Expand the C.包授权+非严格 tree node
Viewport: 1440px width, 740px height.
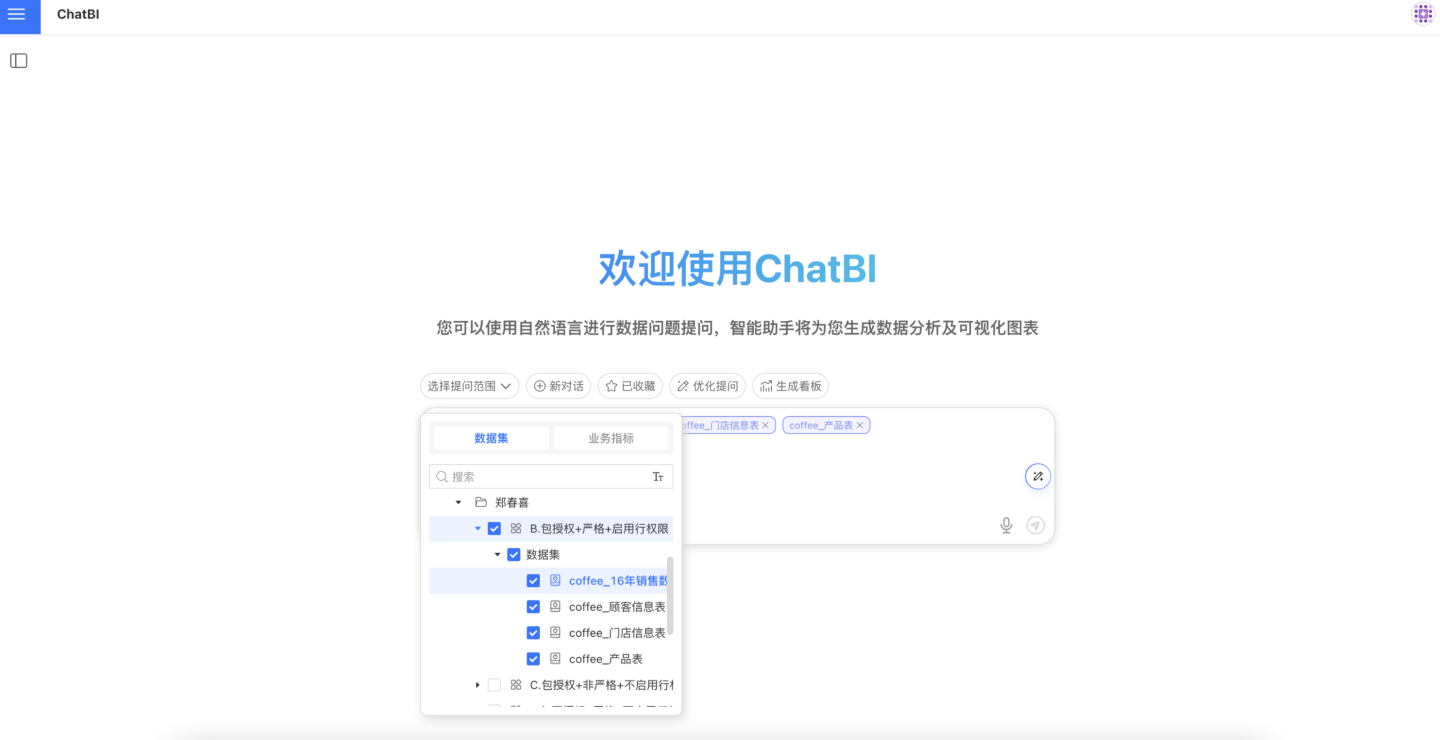click(x=477, y=685)
